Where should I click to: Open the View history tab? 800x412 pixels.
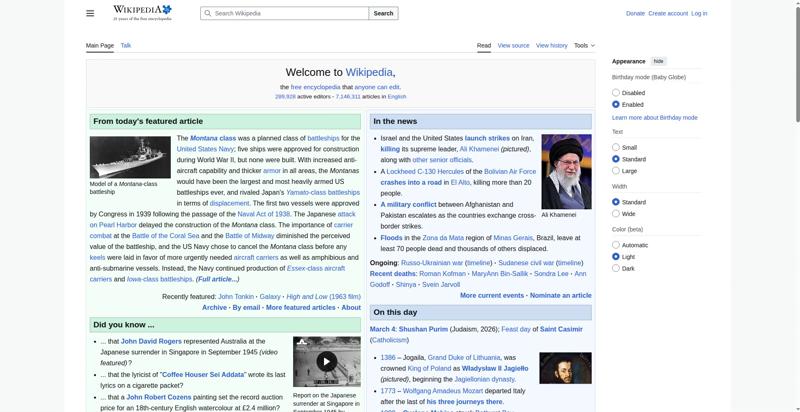pos(551,46)
